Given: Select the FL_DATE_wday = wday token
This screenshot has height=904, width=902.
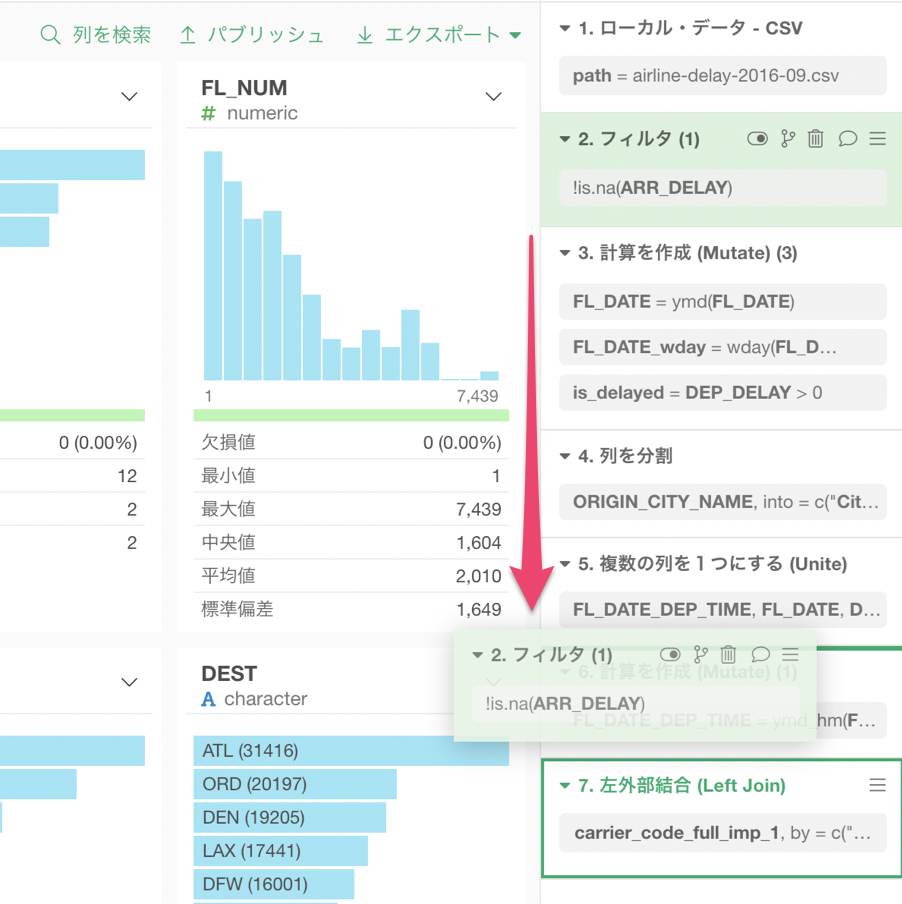Looking at the screenshot, I should [723, 347].
